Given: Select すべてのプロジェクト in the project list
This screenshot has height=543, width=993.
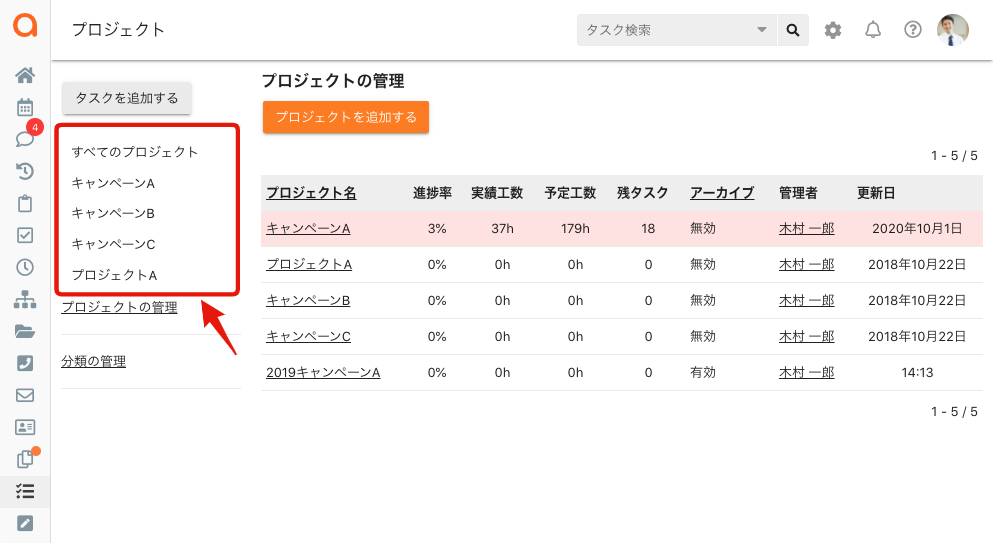Looking at the screenshot, I should [135, 152].
